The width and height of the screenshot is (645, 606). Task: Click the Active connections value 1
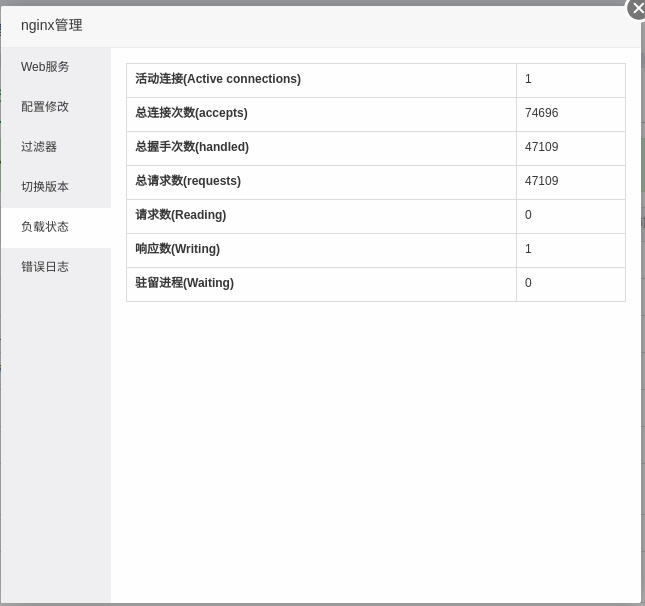click(x=528, y=79)
